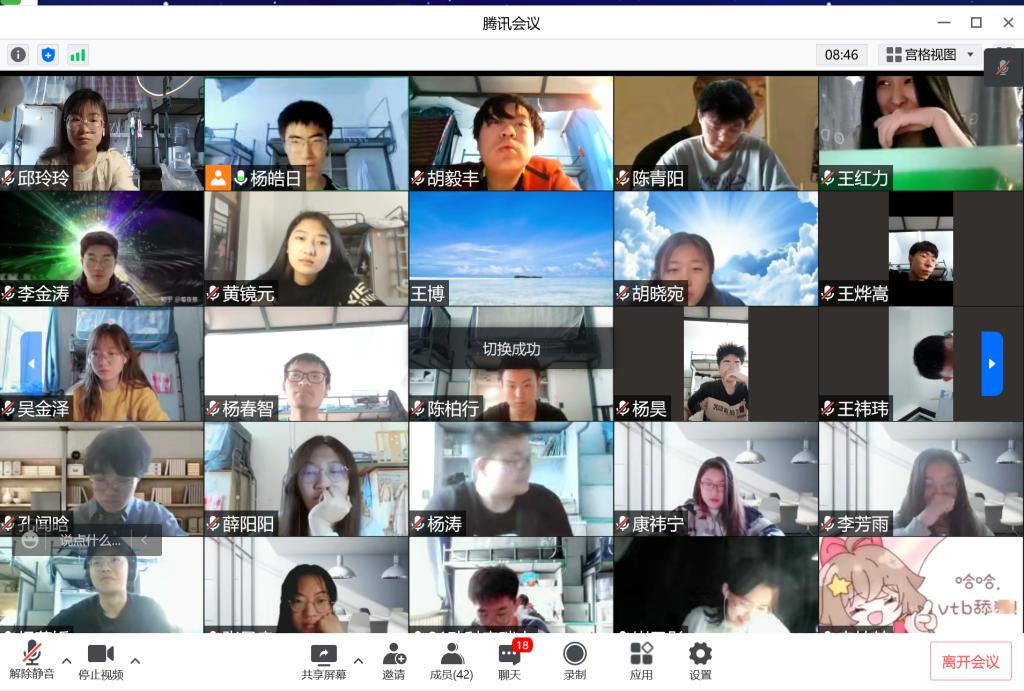Click the blue security shield icon
The width and height of the screenshot is (1024, 691).
pos(48,55)
